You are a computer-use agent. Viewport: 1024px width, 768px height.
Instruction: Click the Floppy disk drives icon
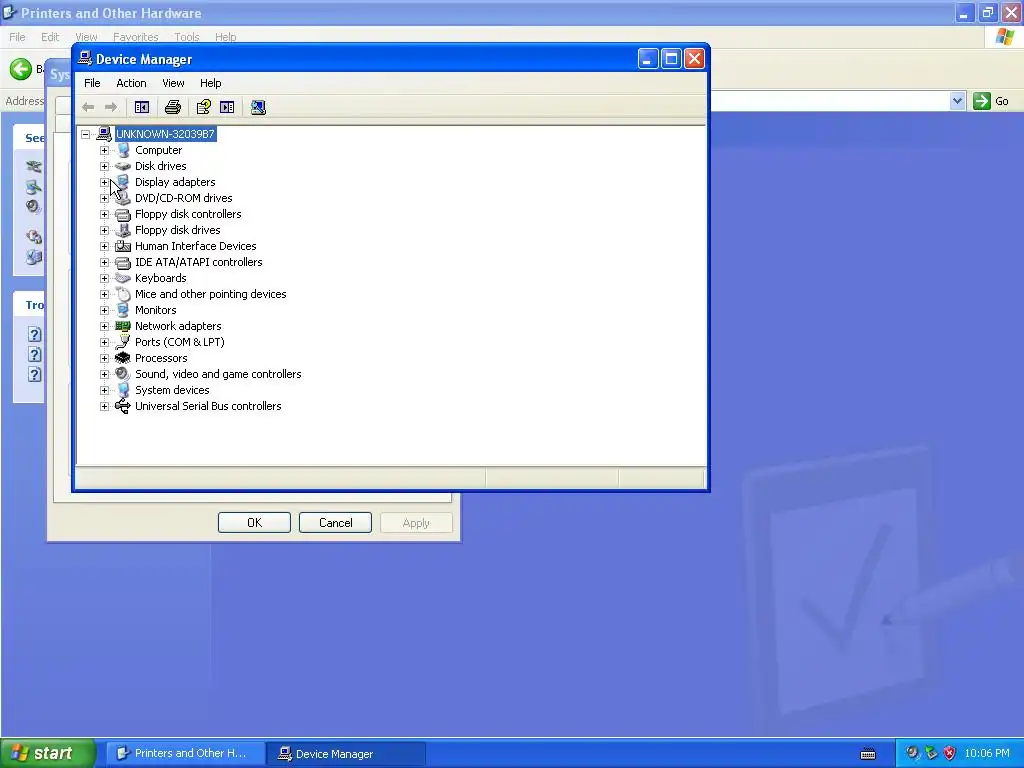(x=123, y=230)
